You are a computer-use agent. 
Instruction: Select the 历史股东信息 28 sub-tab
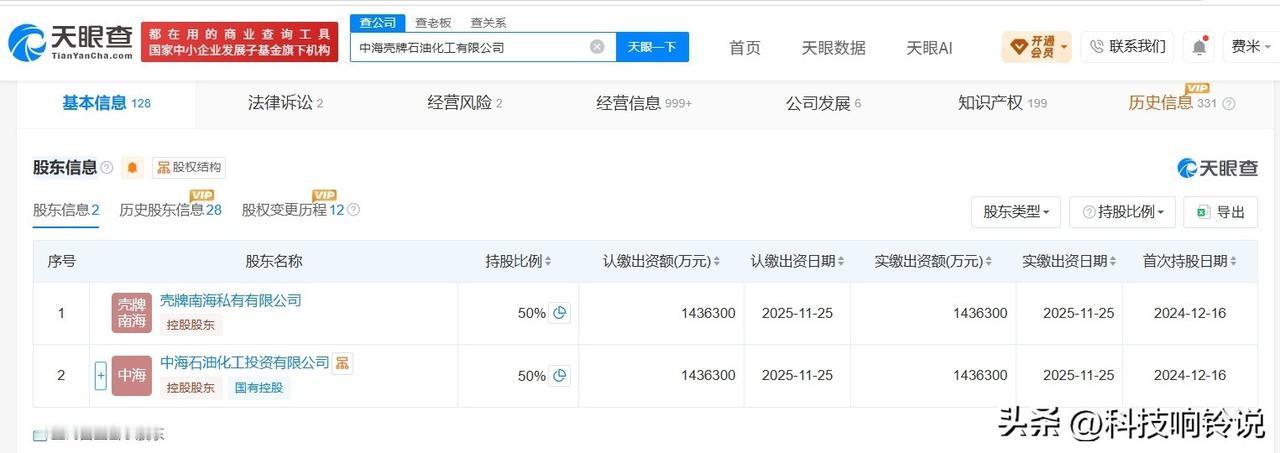170,210
